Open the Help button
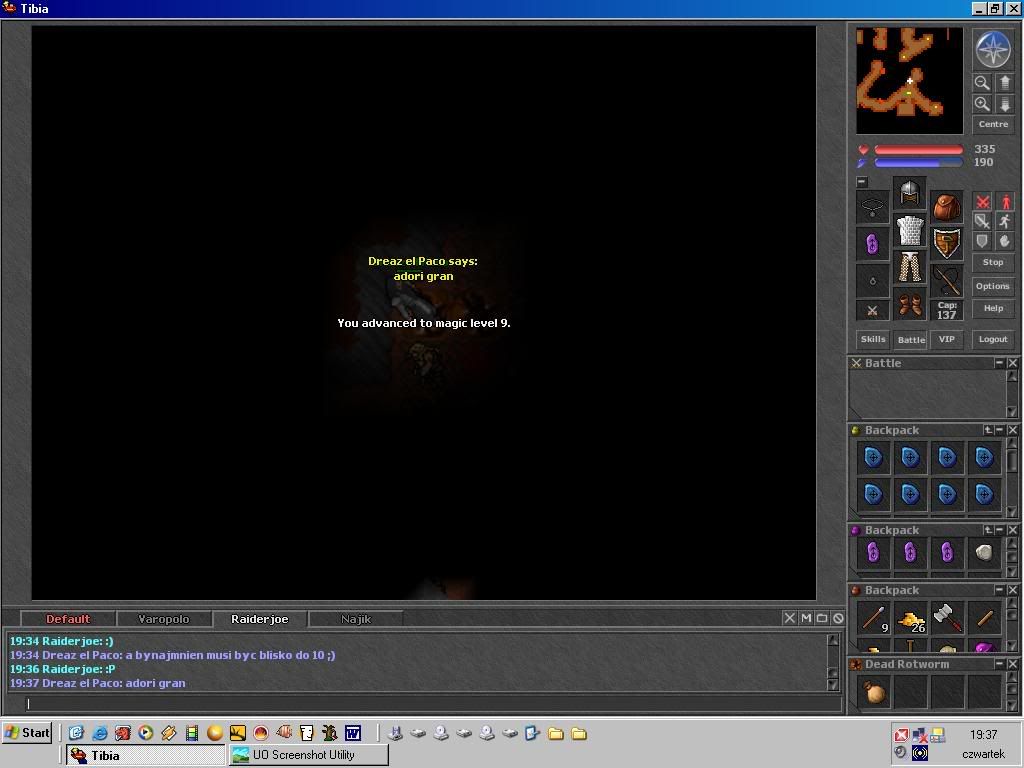 (993, 308)
